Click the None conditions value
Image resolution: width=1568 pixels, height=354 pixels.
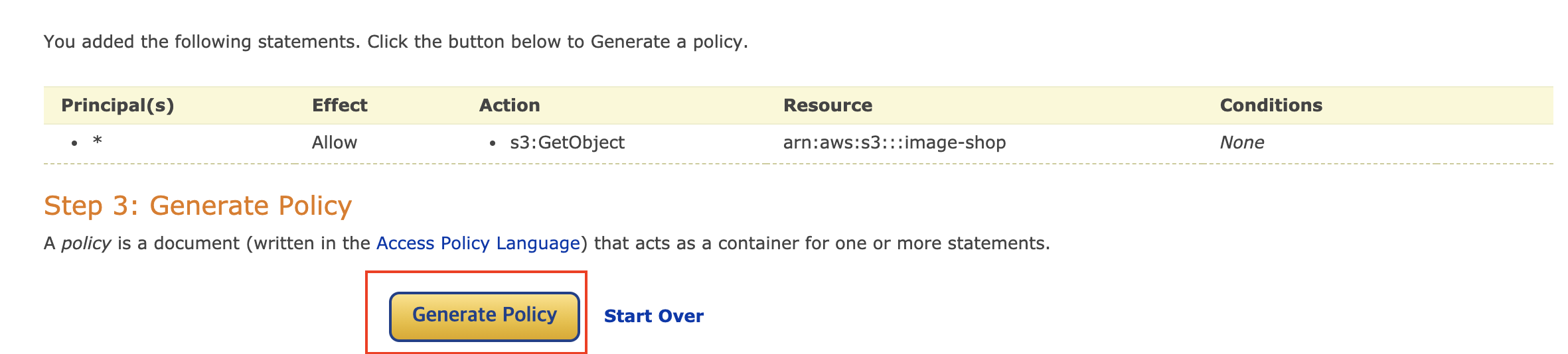[1241, 143]
